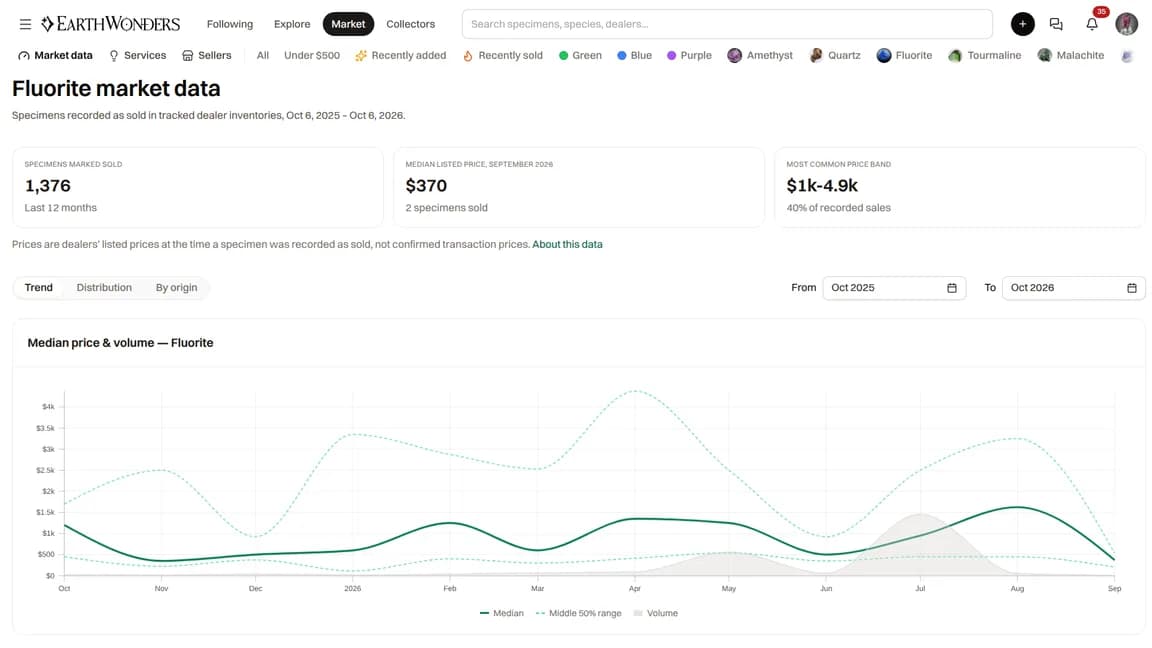Click the Most common price band card
The image size is (1152, 648).
960,187
